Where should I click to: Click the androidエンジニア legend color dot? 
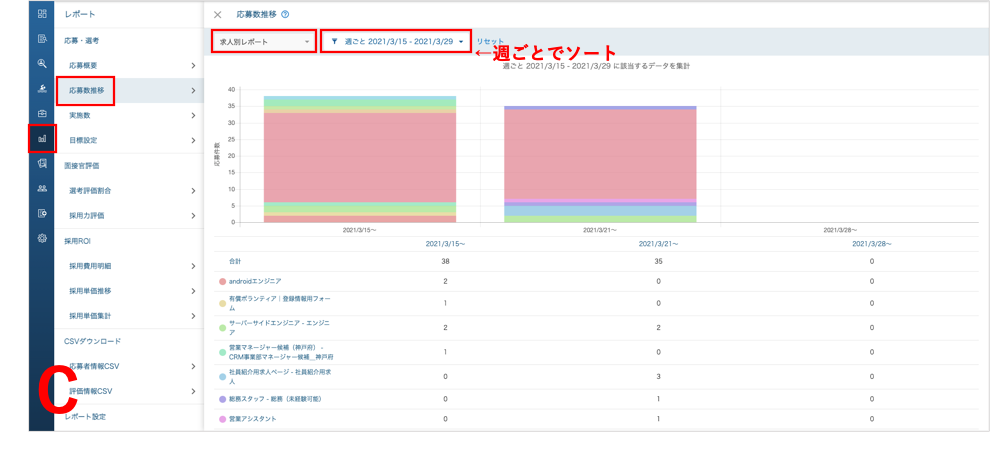point(222,281)
